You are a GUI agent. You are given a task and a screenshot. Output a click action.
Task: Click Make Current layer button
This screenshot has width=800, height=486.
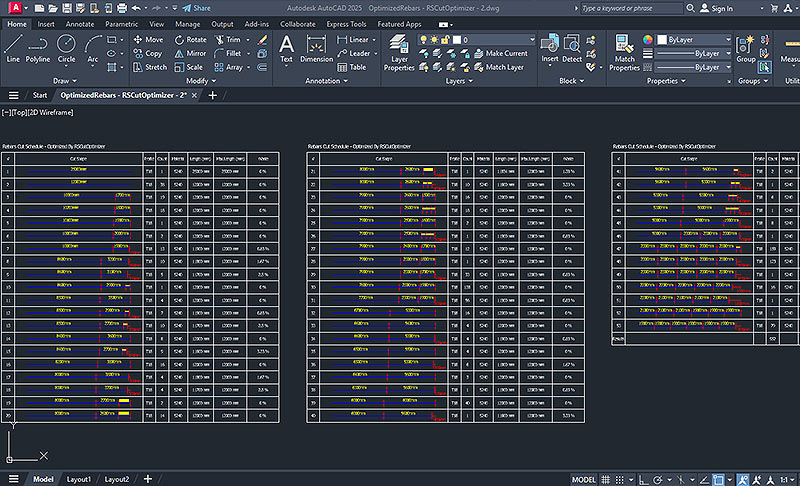[x=501, y=53]
